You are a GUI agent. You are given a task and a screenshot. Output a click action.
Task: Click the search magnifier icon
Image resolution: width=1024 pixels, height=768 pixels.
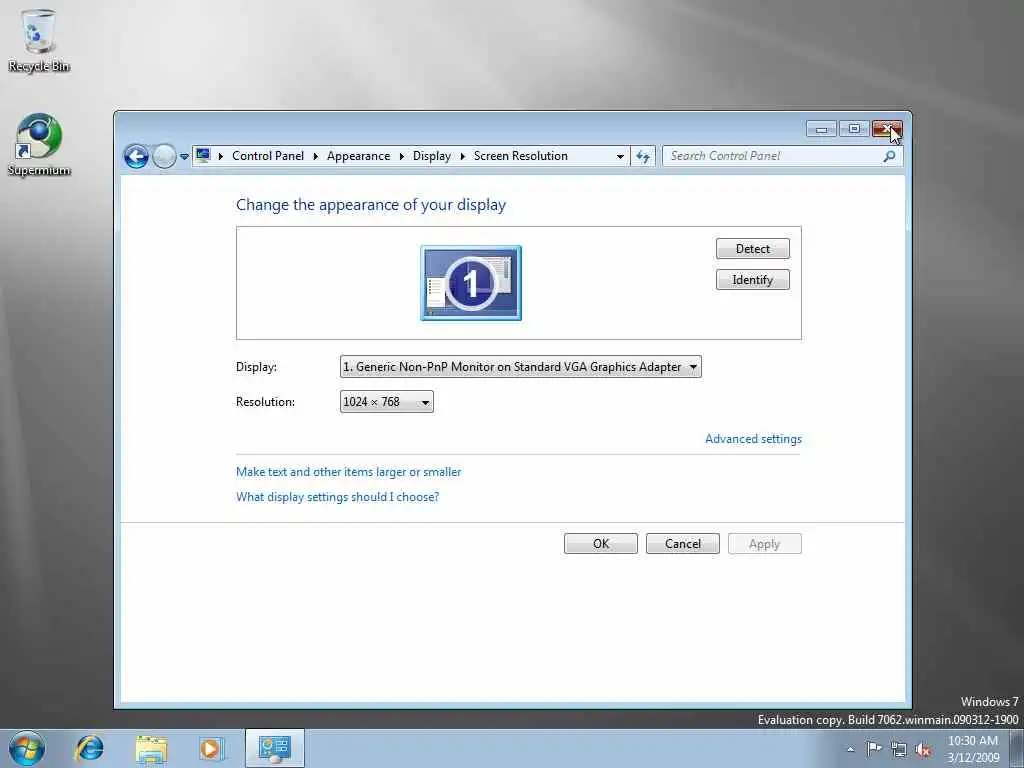889,156
